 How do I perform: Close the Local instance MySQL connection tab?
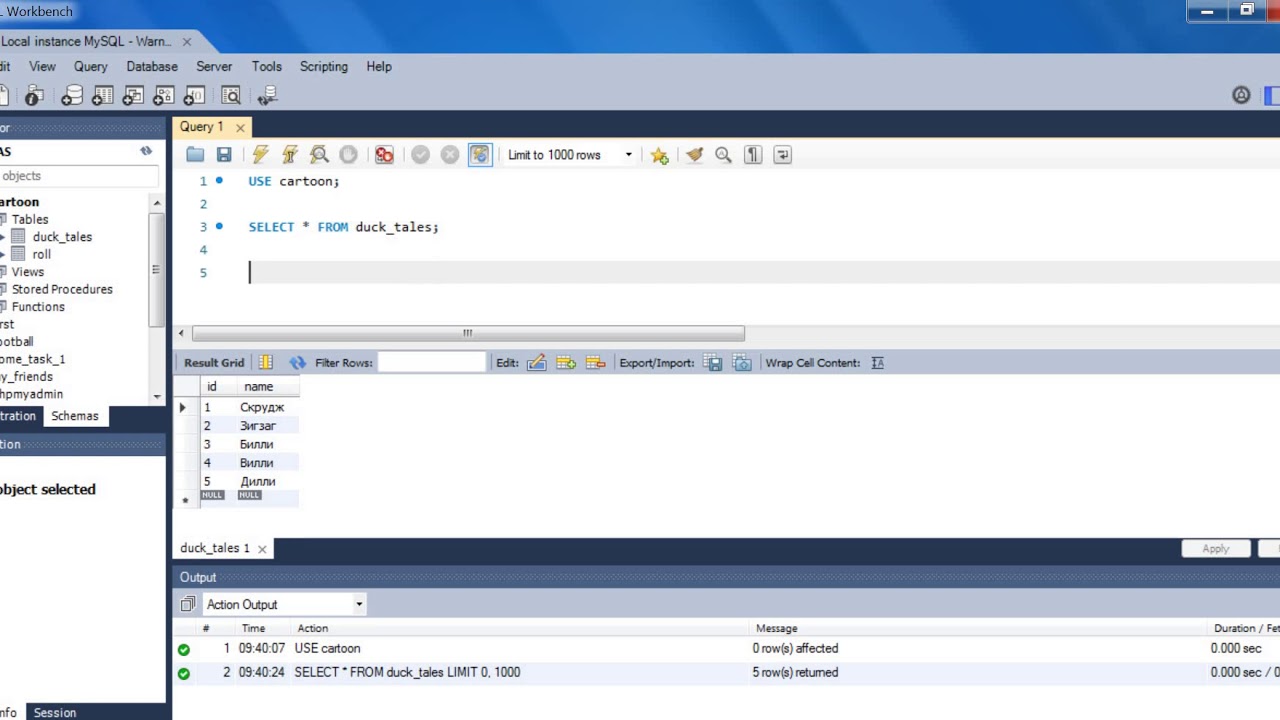click(186, 42)
